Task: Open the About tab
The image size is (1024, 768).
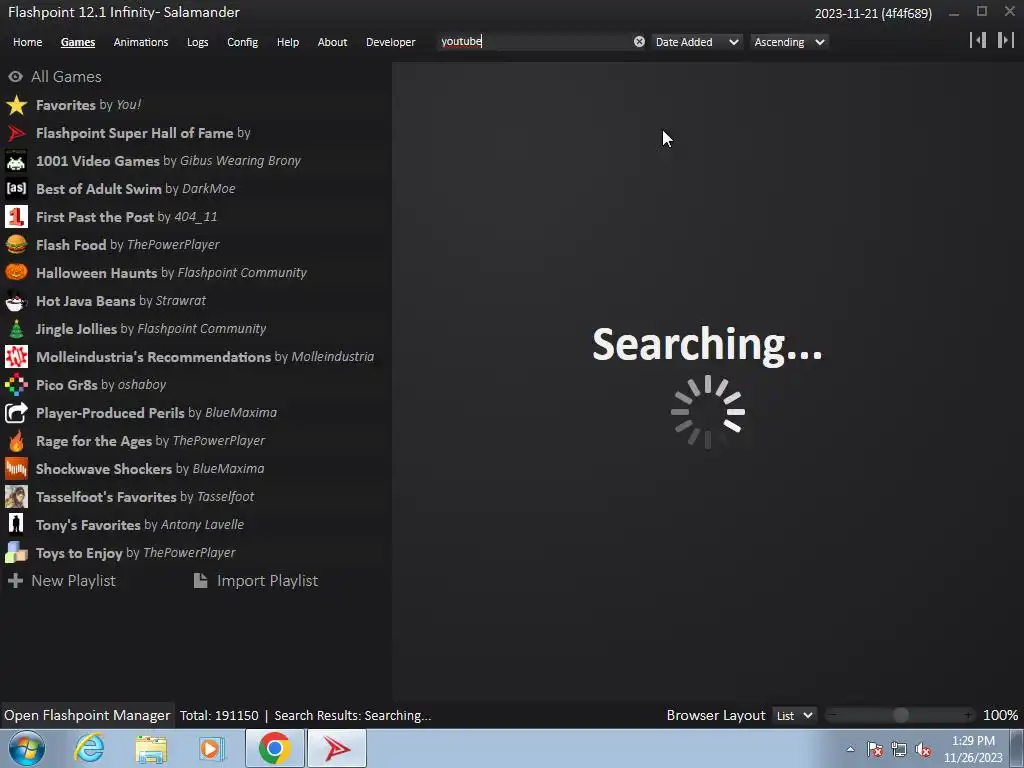Action: 332,42
